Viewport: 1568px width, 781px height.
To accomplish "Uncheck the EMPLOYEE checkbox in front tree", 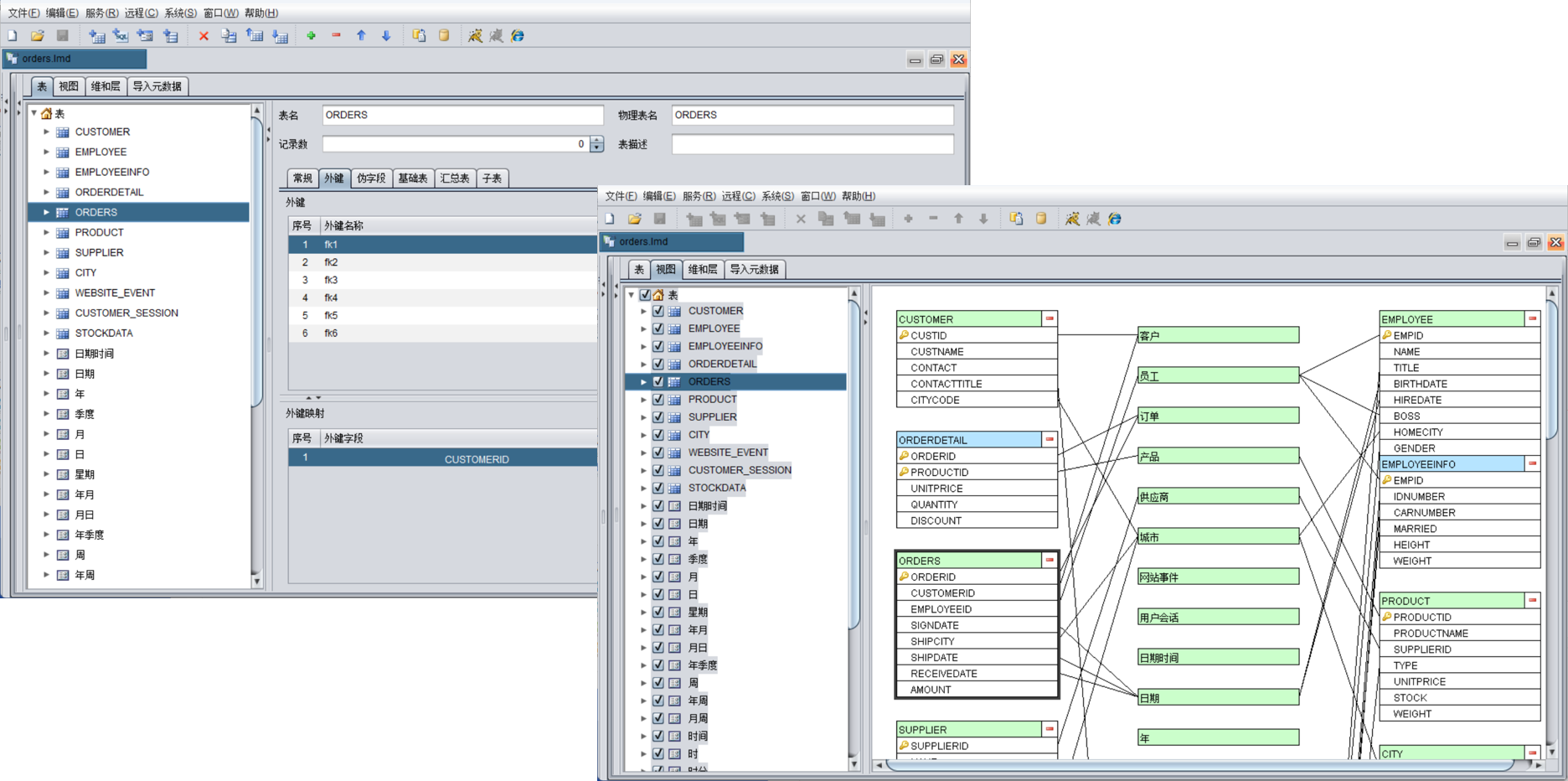I will tap(658, 328).
